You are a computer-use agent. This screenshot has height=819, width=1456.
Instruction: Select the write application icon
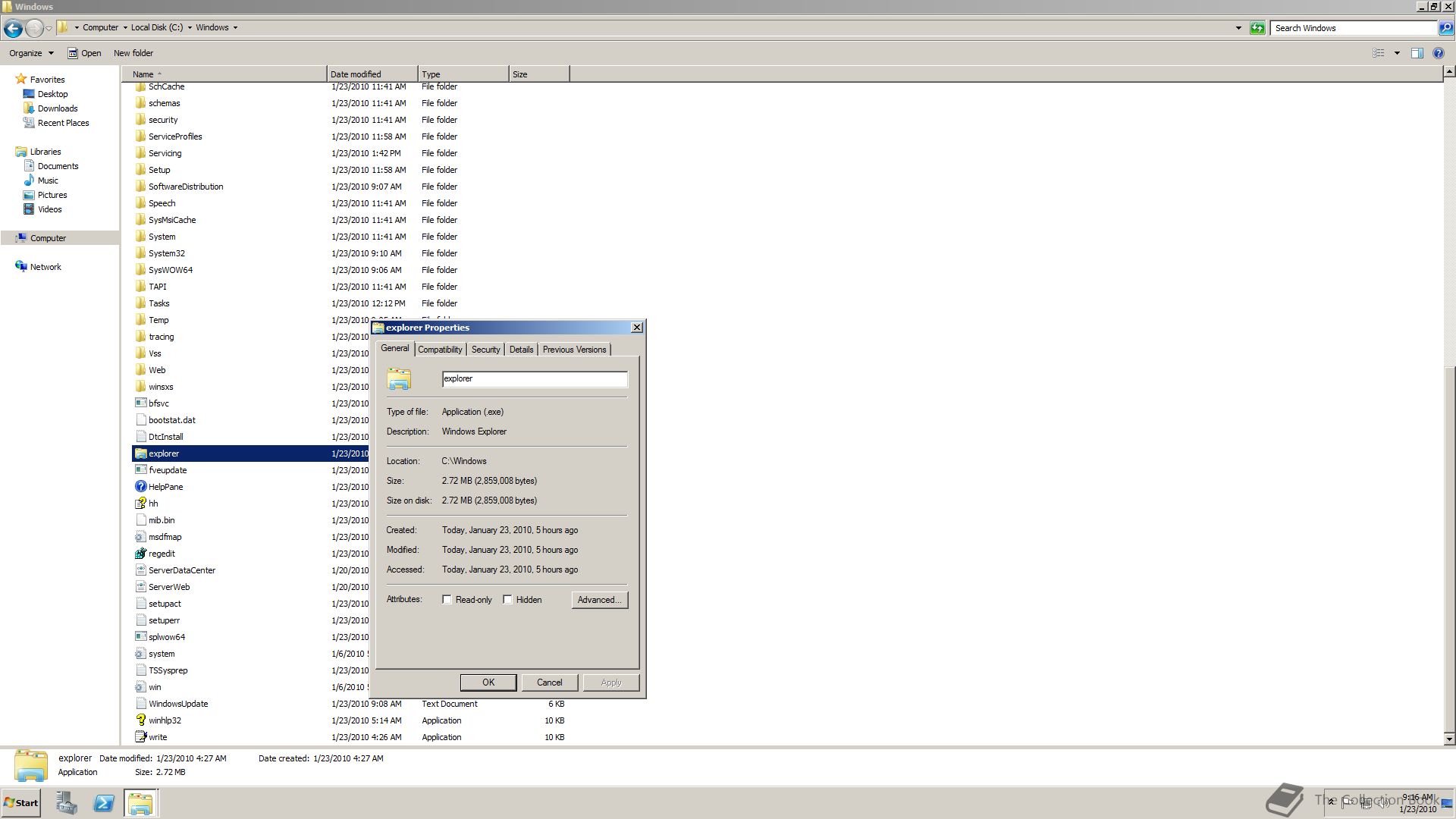tap(140, 737)
